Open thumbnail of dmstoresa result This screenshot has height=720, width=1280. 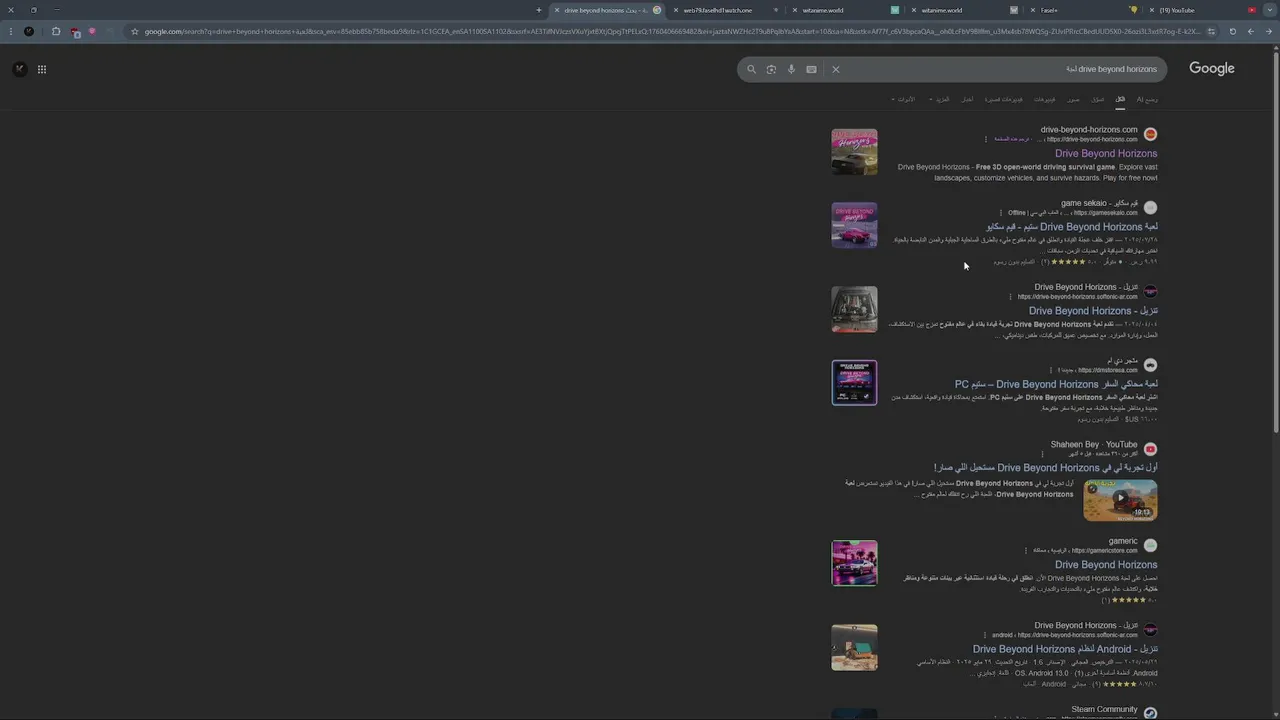pos(854,383)
